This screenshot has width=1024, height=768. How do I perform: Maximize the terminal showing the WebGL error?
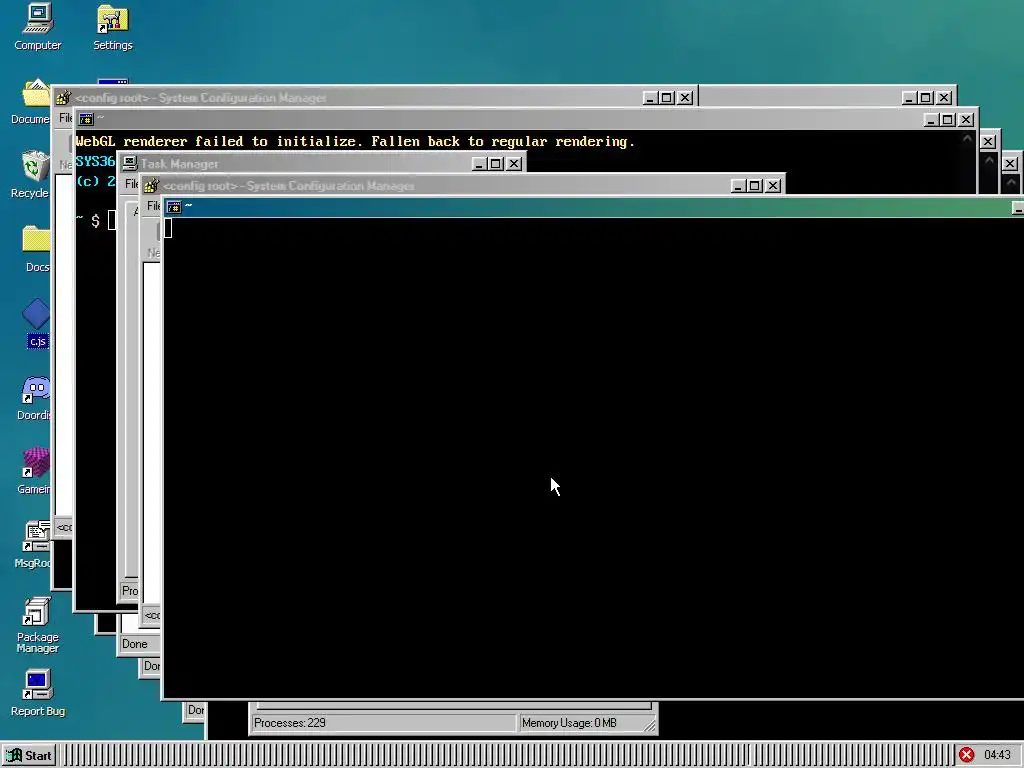pos(948,120)
